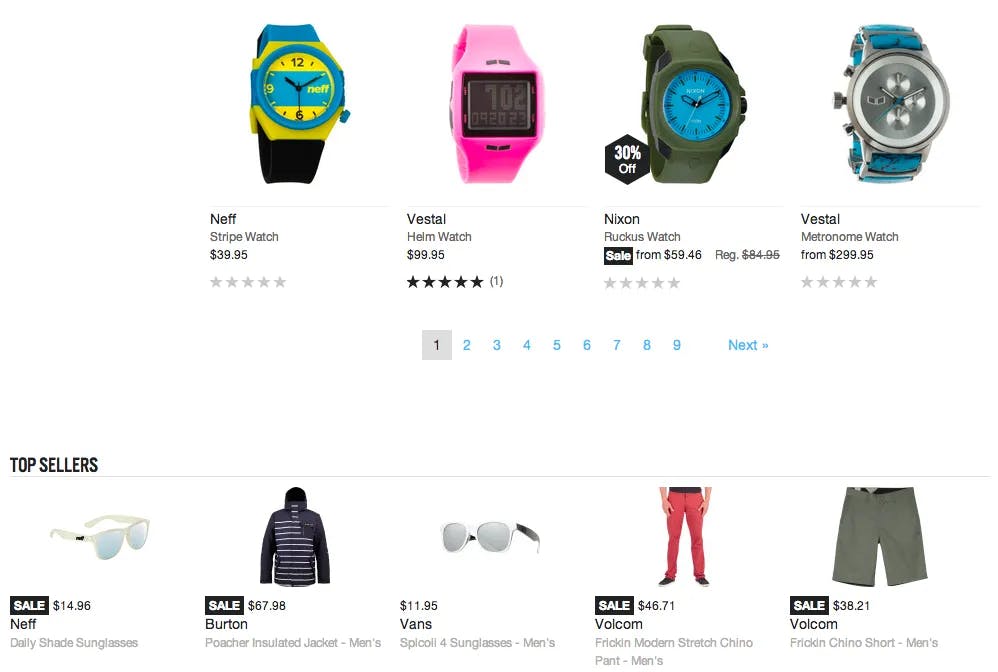This screenshot has height=672, width=998.
Task: Click the Burton Poacher Insulated Jacket image
Action: point(295,536)
